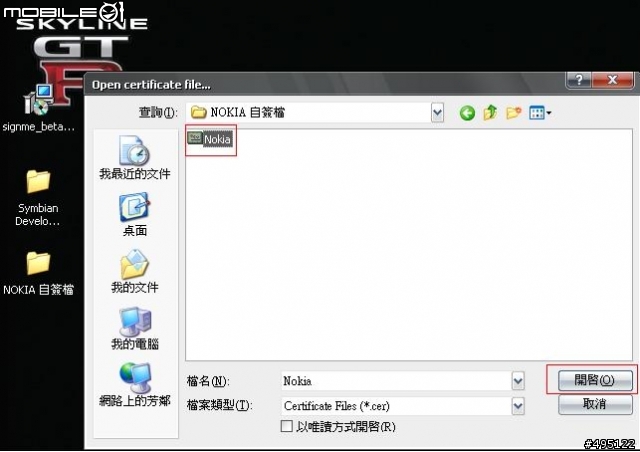
Task: Select the Nokia certificate file
Action: pos(210,139)
